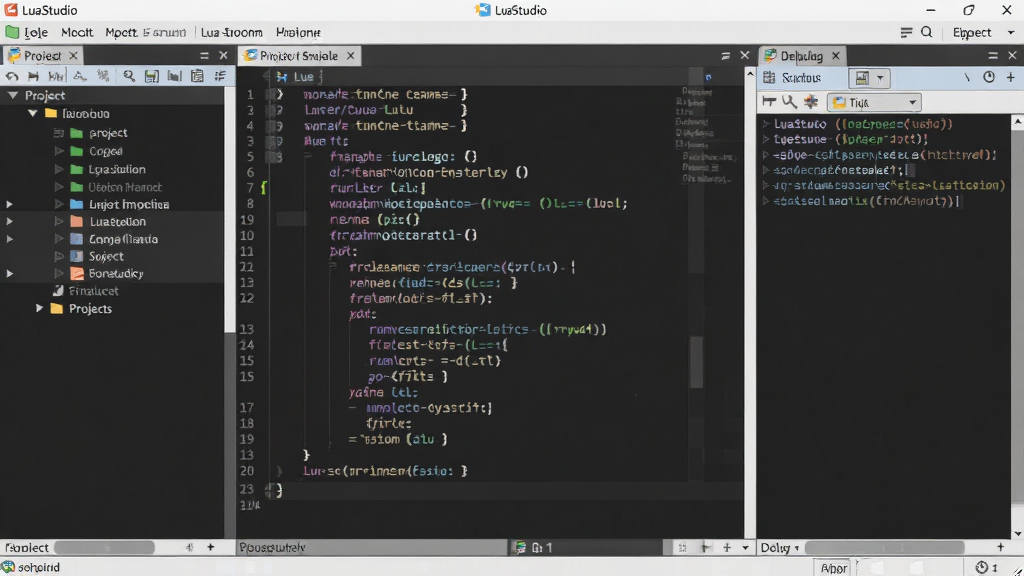Toggle the code fold marker at line 5
Image resolution: width=1024 pixels, height=576 pixels.
click(308, 157)
